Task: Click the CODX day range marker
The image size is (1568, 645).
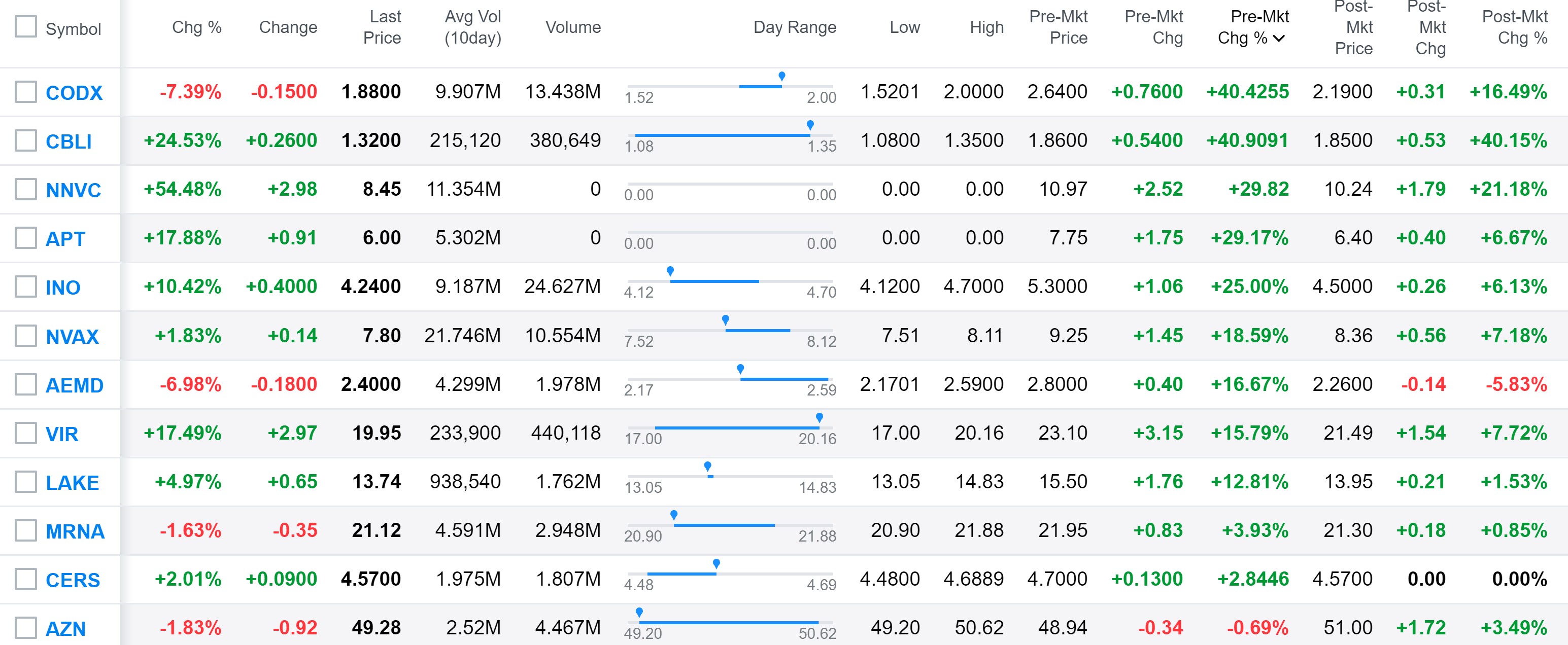Action: pyautogui.click(x=781, y=77)
